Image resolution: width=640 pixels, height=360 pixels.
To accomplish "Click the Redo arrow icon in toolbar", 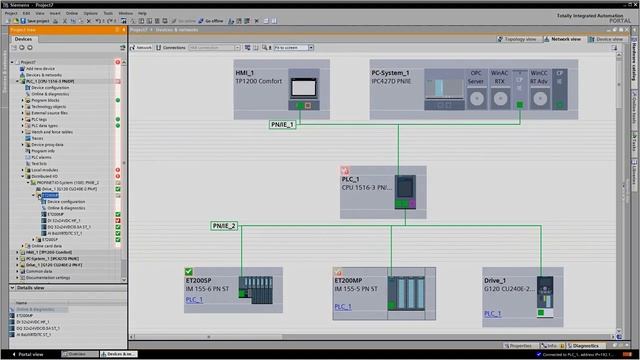I will (x=110, y=21).
